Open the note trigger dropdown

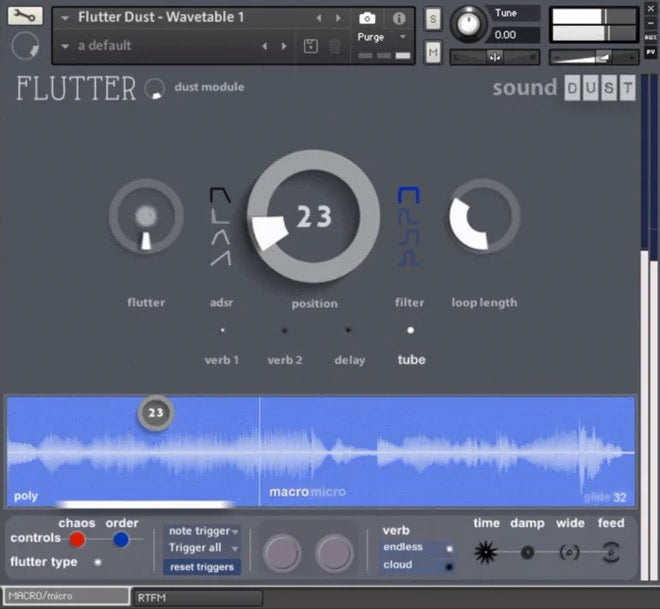203,531
